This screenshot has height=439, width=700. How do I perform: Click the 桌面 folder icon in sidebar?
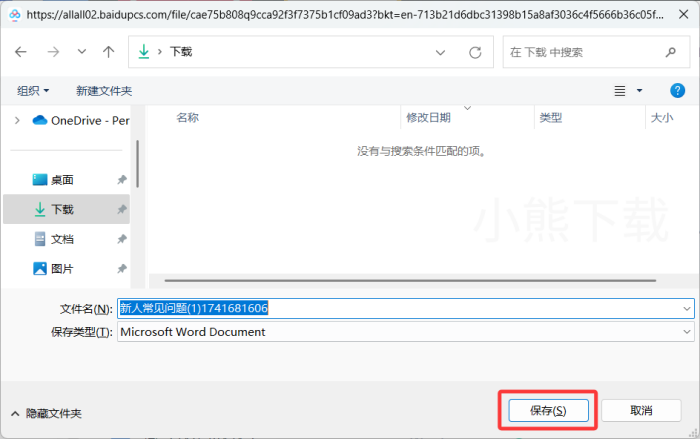[x=40, y=180]
